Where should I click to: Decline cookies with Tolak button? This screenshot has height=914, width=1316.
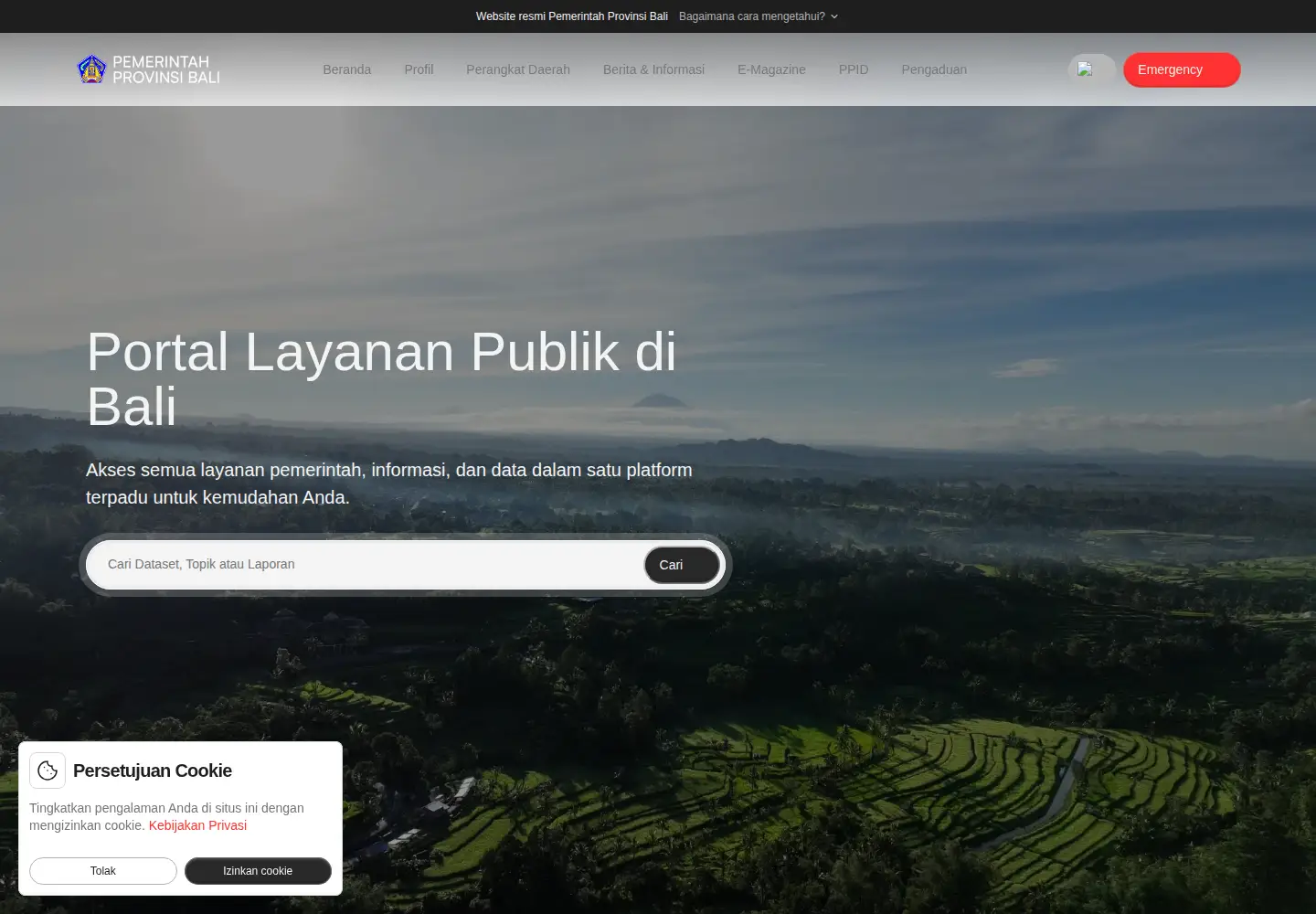tap(103, 871)
